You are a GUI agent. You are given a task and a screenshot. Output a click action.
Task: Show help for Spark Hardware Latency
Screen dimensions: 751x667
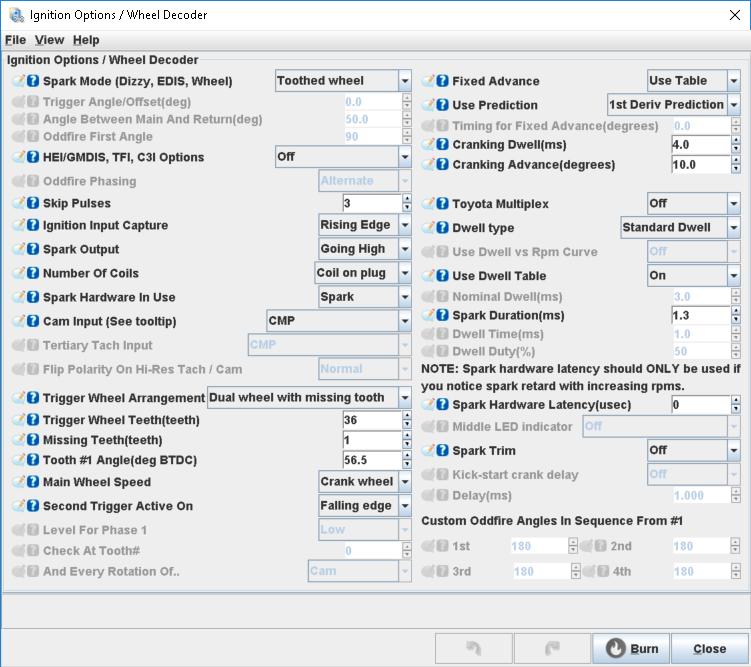(x=443, y=404)
